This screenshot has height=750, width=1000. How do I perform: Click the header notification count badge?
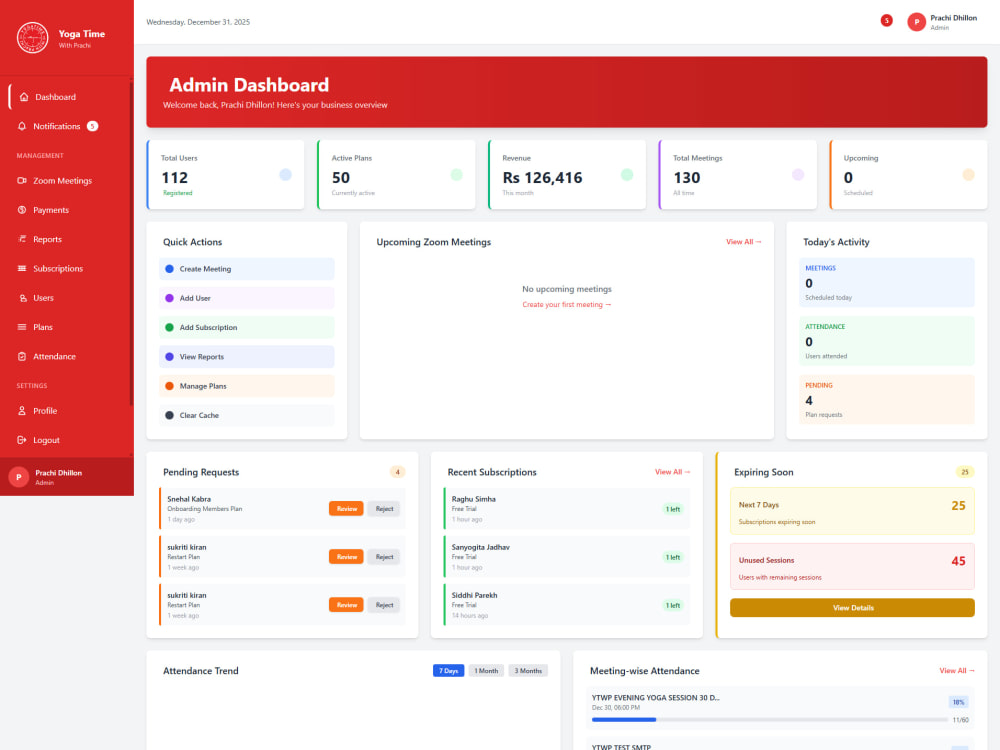point(886,20)
